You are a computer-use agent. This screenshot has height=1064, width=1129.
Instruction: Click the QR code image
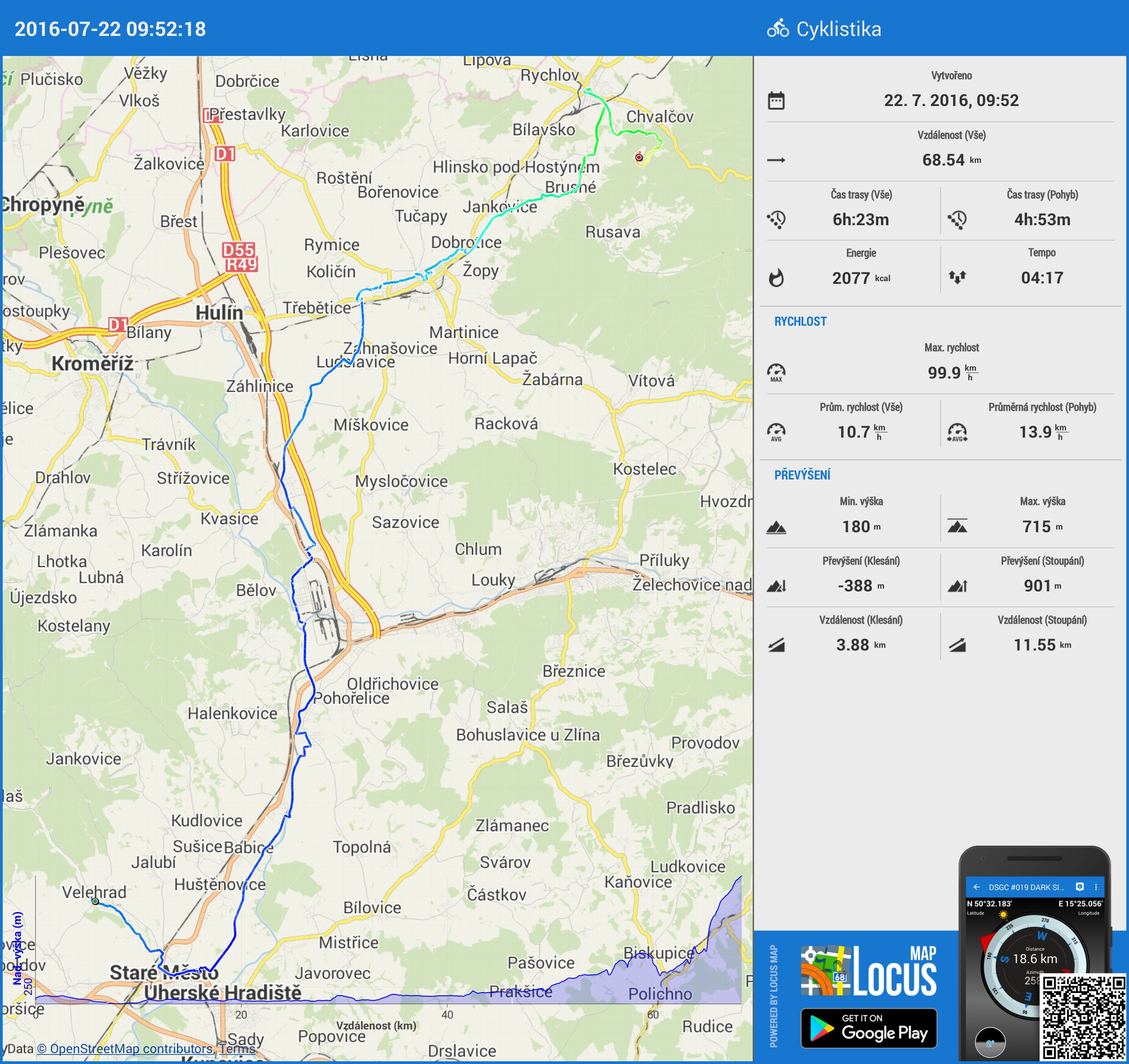(x=1083, y=1018)
